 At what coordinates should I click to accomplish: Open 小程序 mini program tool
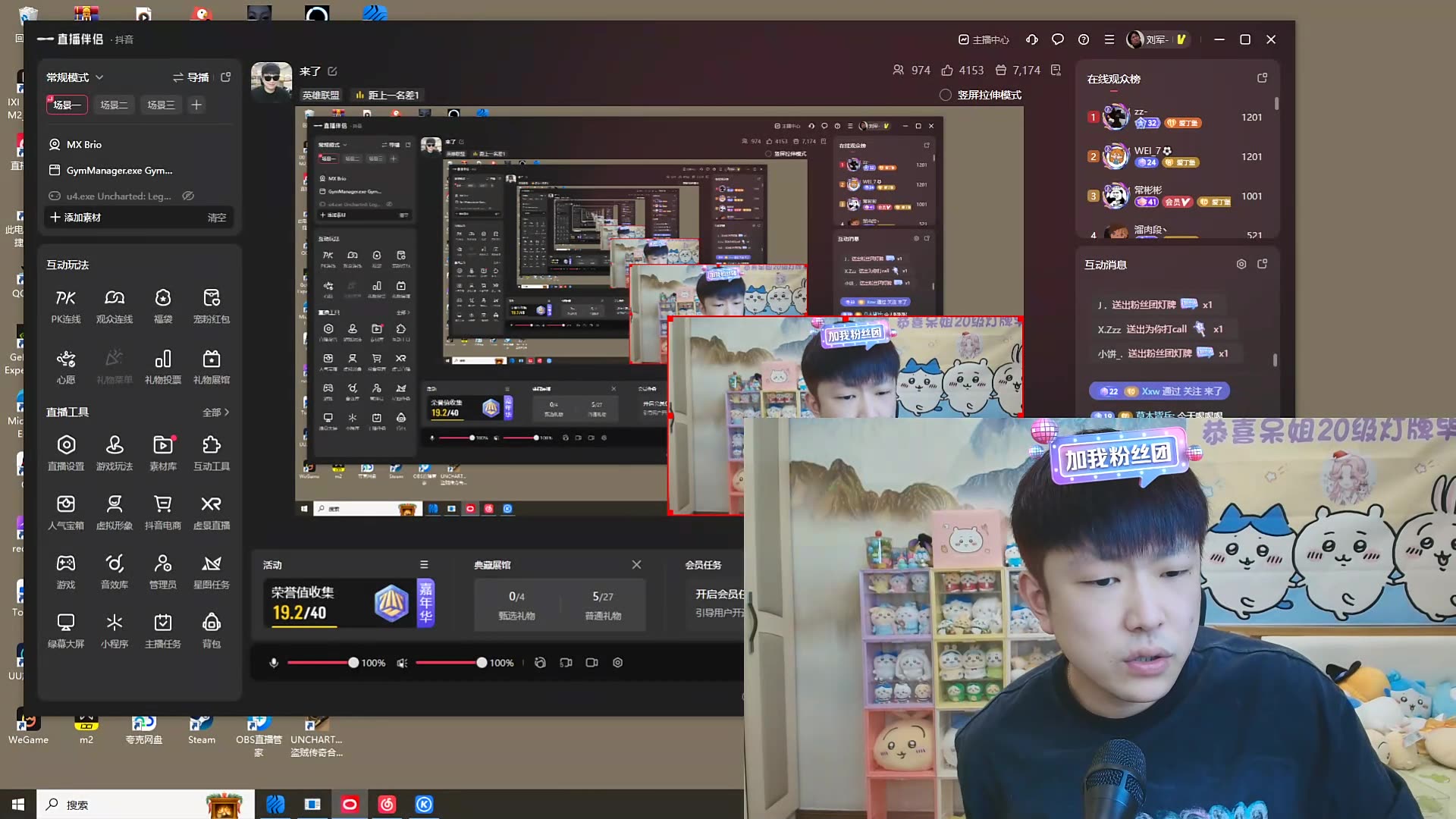pyautogui.click(x=115, y=630)
